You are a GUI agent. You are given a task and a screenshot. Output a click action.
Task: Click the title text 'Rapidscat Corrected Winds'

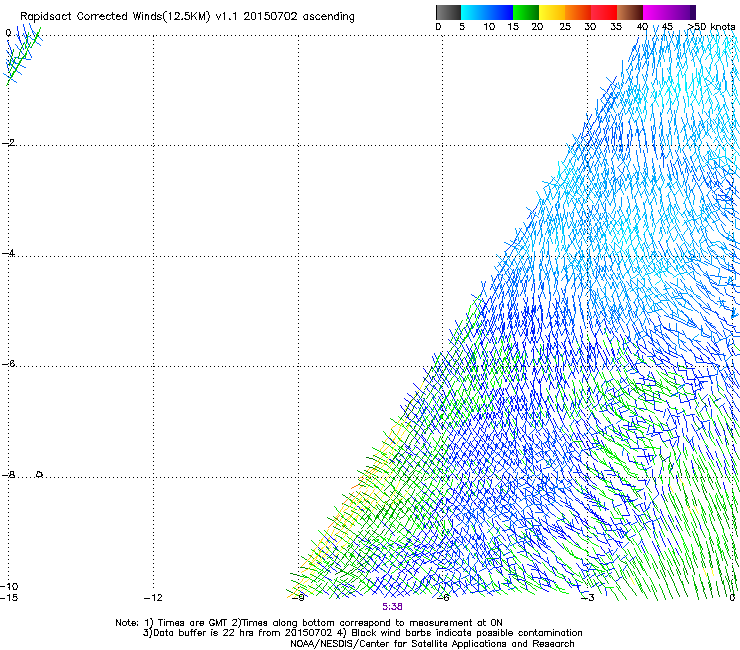(114, 16)
